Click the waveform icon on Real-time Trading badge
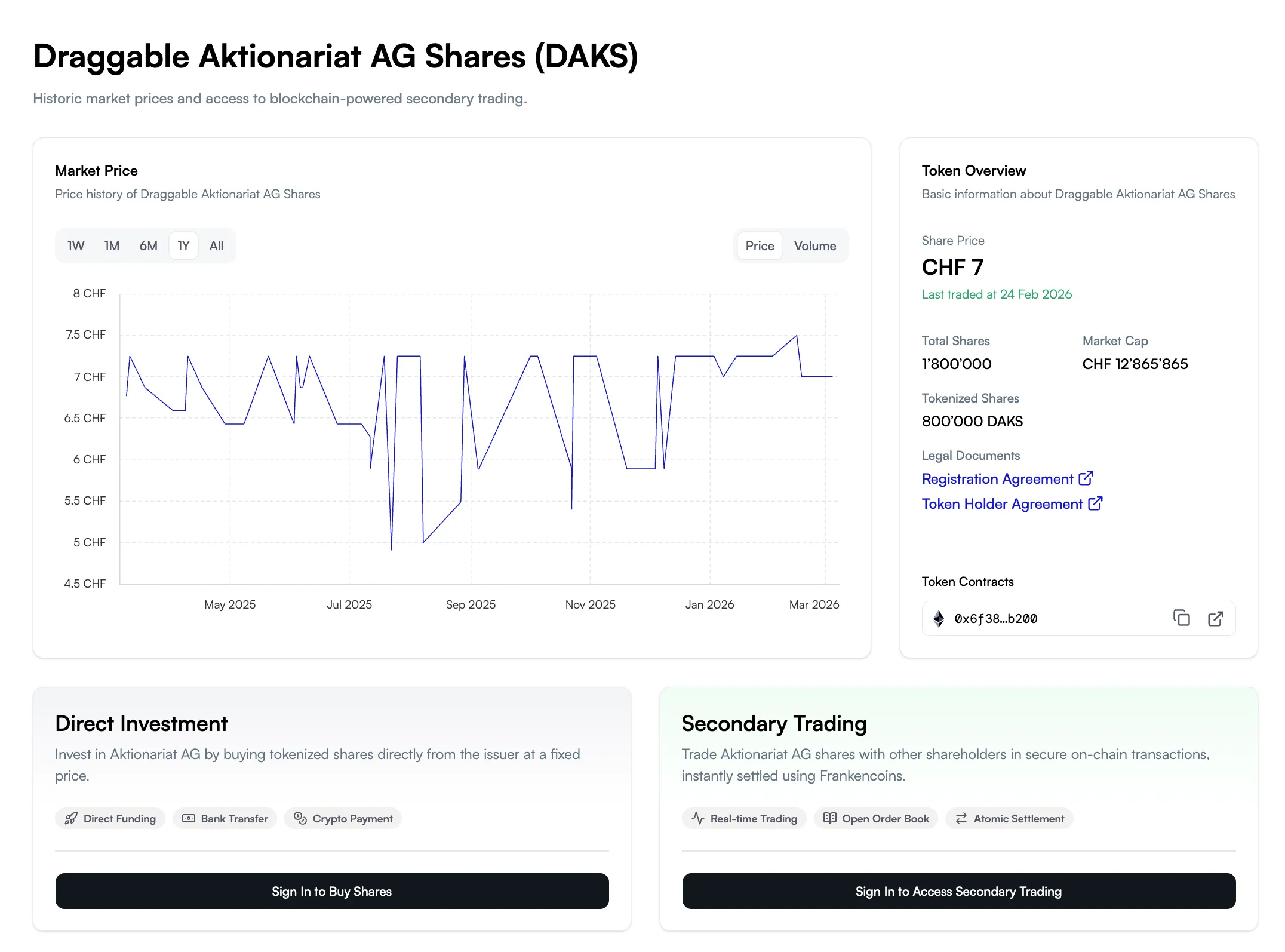Image resolution: width=1285 pixels, height=952 pixels. [697, 818]
